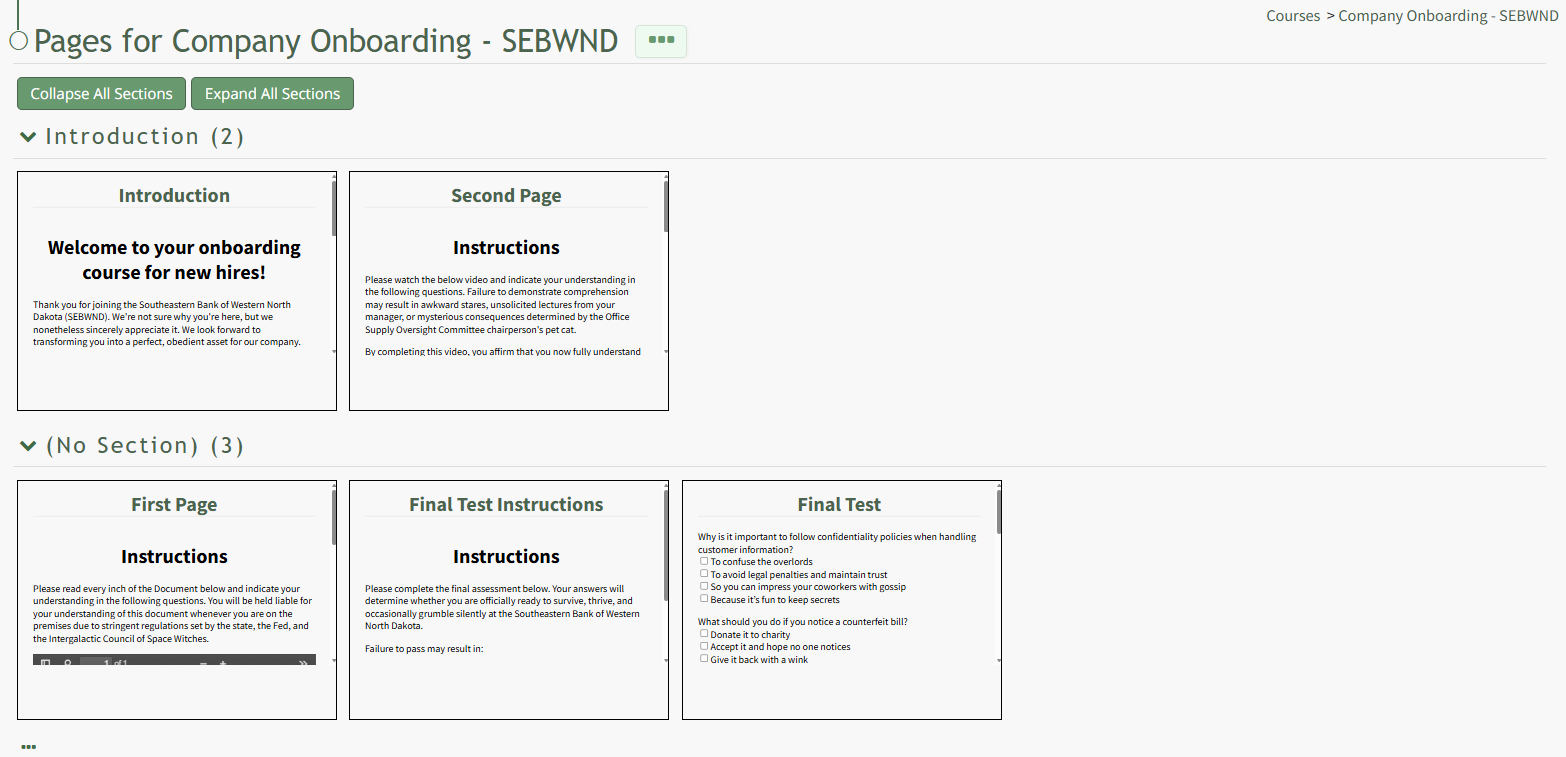The image size is (1566, 757).
Task: Click the PDF search magnifier in First Page card
Action: [68, 663]
